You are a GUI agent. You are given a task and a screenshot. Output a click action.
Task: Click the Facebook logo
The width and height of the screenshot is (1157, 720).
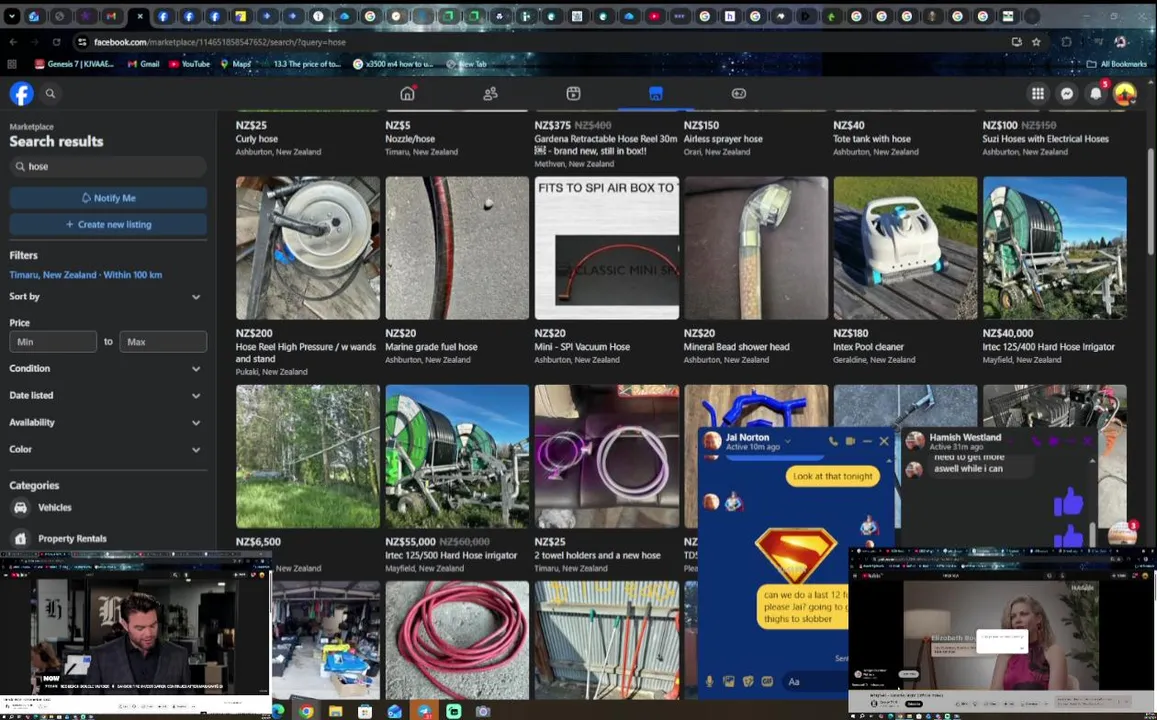tap(21, 94)
